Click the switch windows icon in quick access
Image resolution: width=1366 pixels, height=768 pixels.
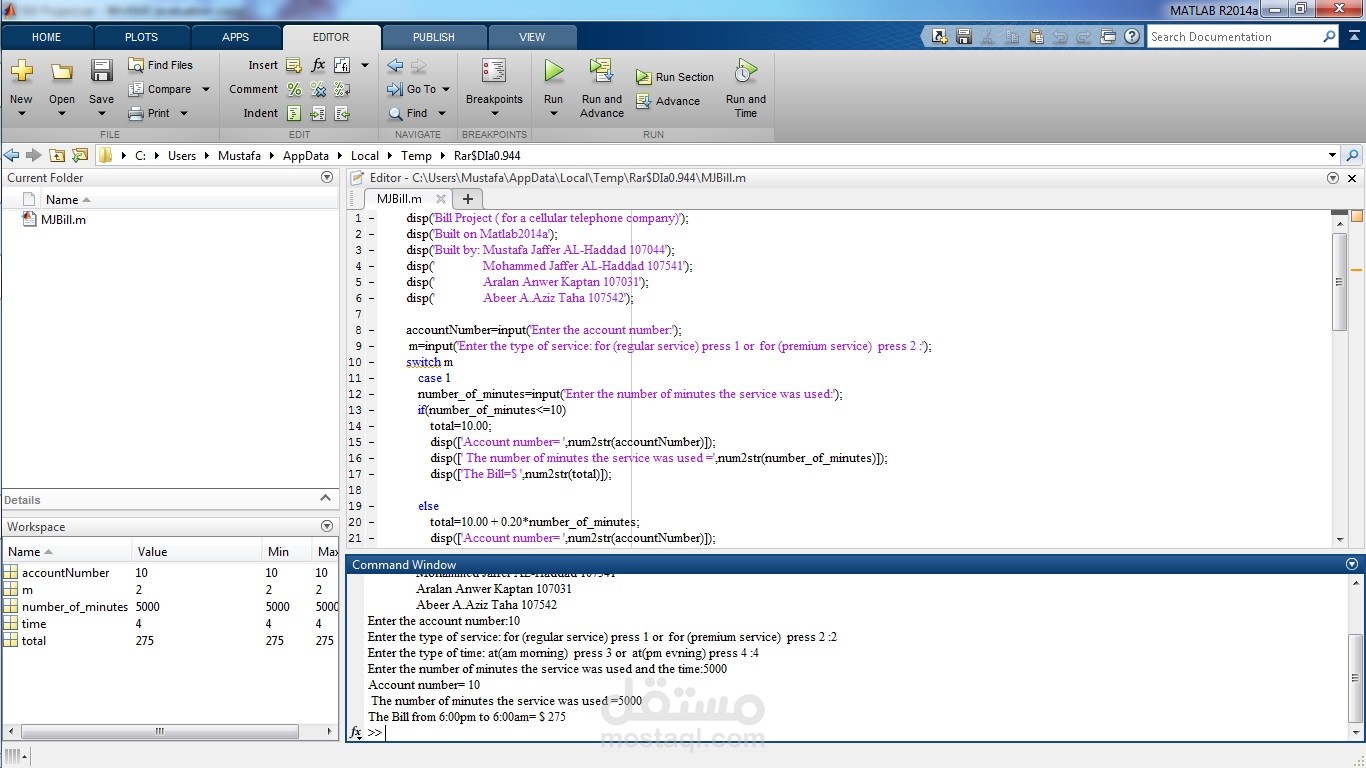[1107, 37]
